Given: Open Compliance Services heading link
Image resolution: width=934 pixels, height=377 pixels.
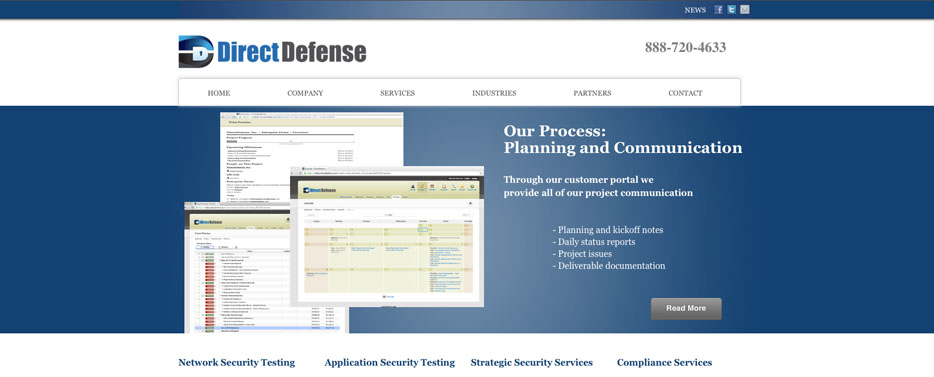Looking at the screenshot, I should [664, 362].
